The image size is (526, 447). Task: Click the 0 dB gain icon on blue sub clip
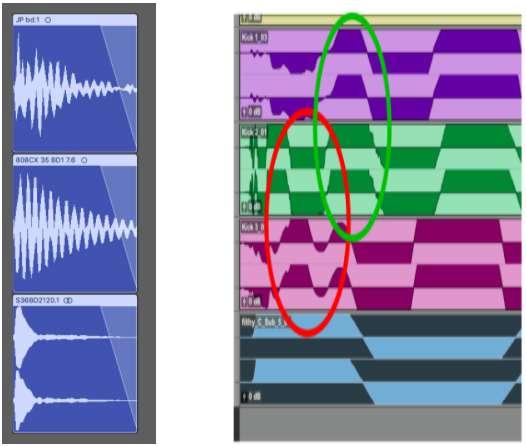(251, 396)
